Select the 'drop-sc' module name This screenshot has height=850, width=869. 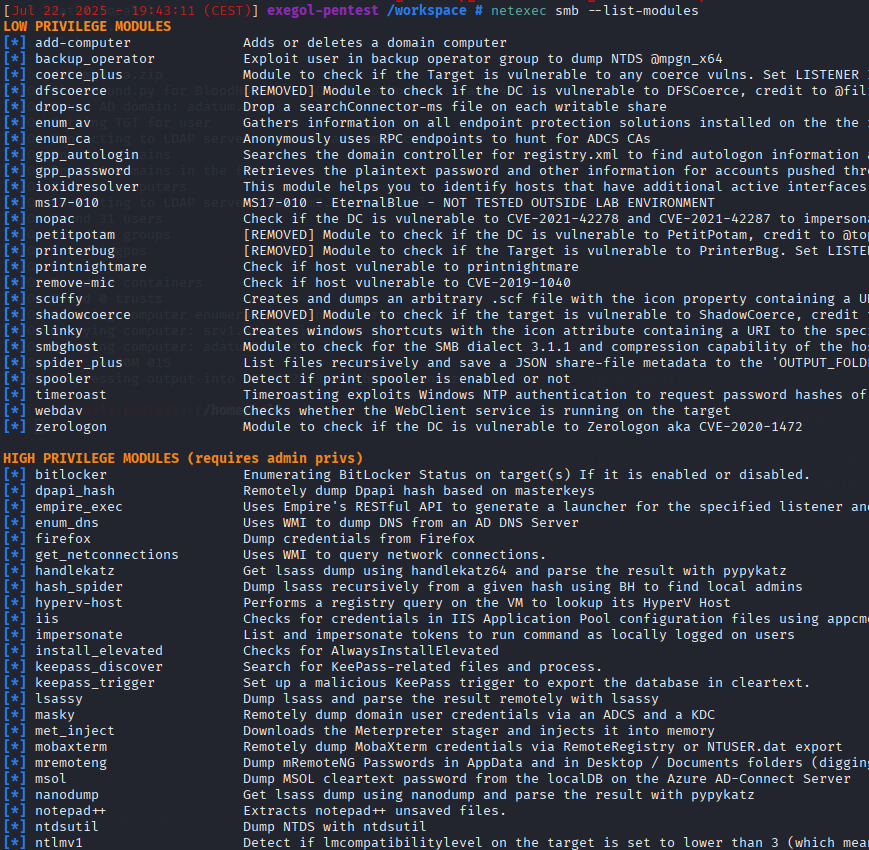tap(63, 107)
